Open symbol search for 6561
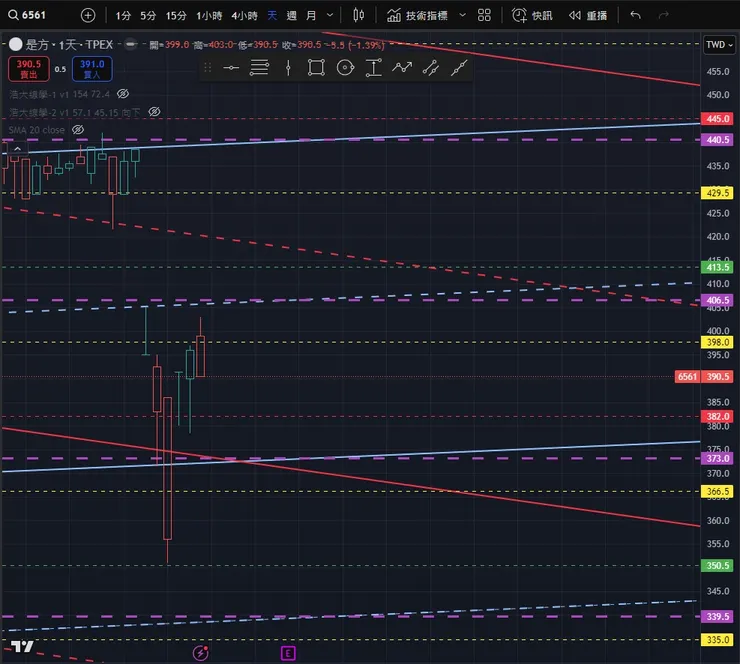The height and width of the screenshot is (664, 740). tap(27, 15)
